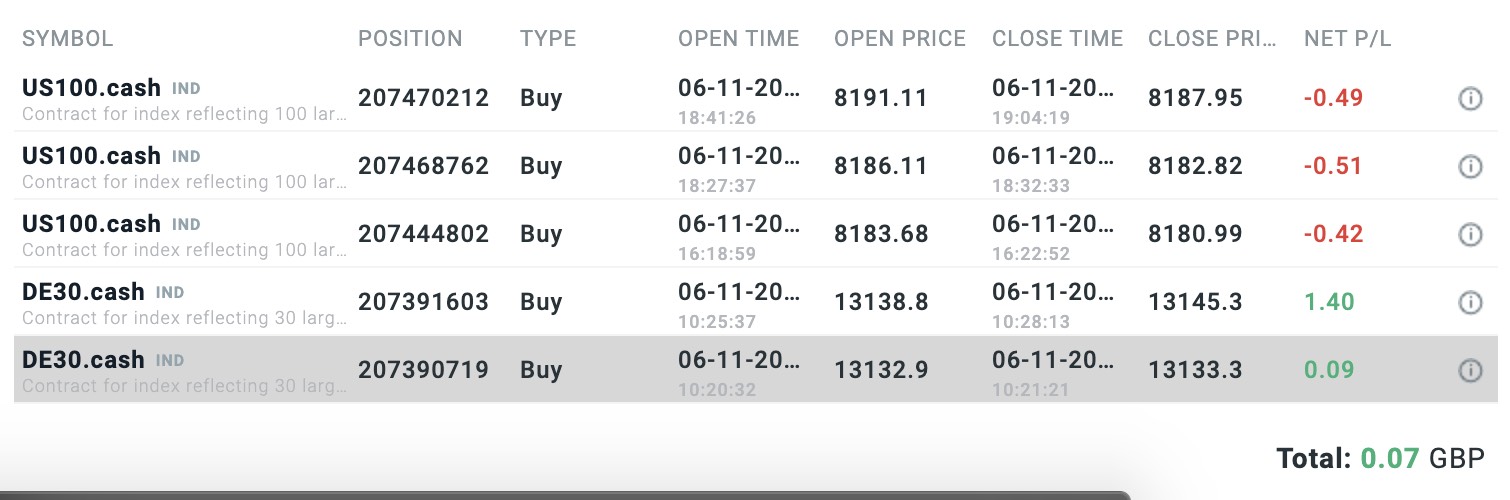
Task: Click open price 13138.8
Action: coord(881,302)
